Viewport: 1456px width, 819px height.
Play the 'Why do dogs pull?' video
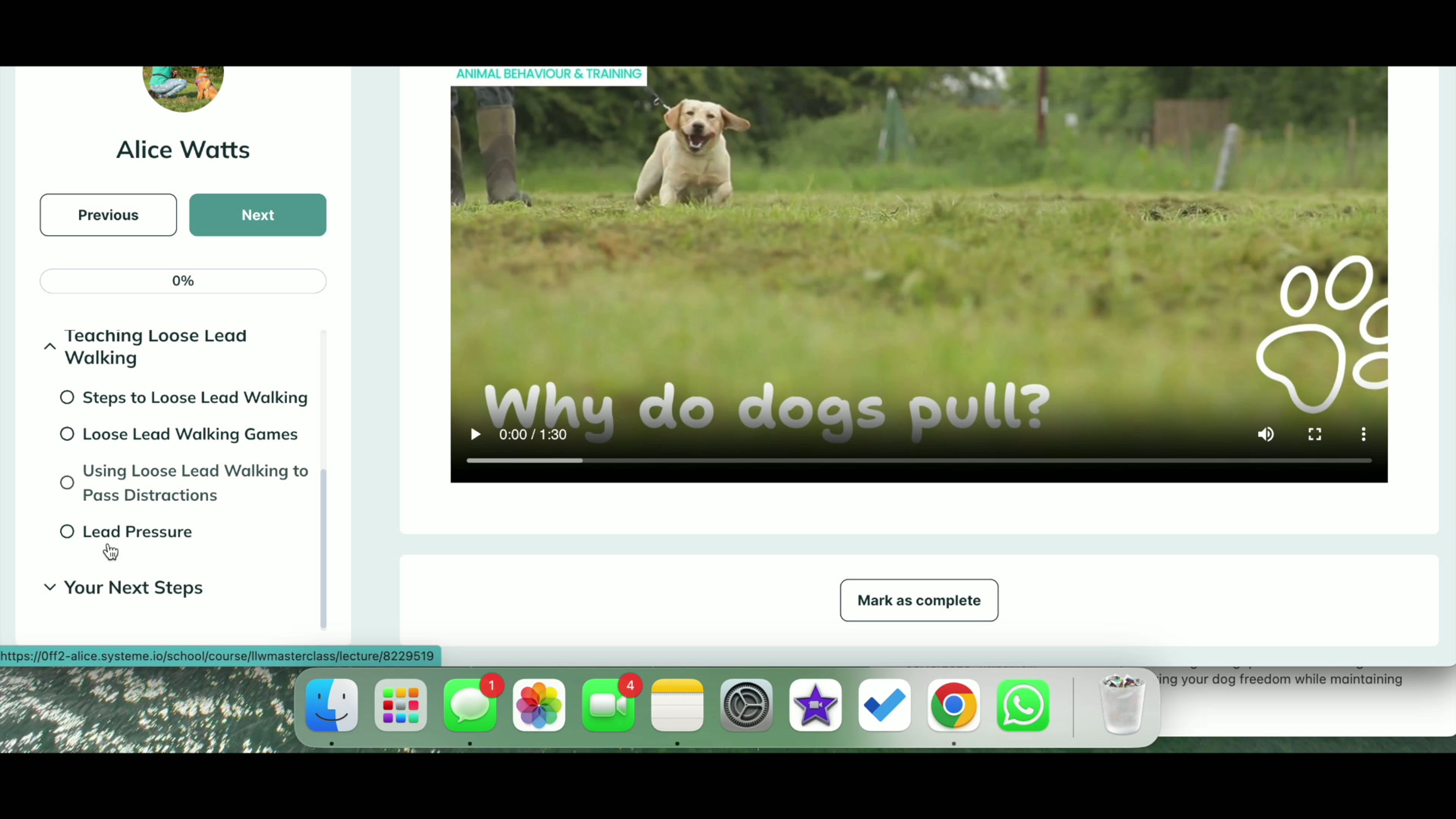[475, 434]
